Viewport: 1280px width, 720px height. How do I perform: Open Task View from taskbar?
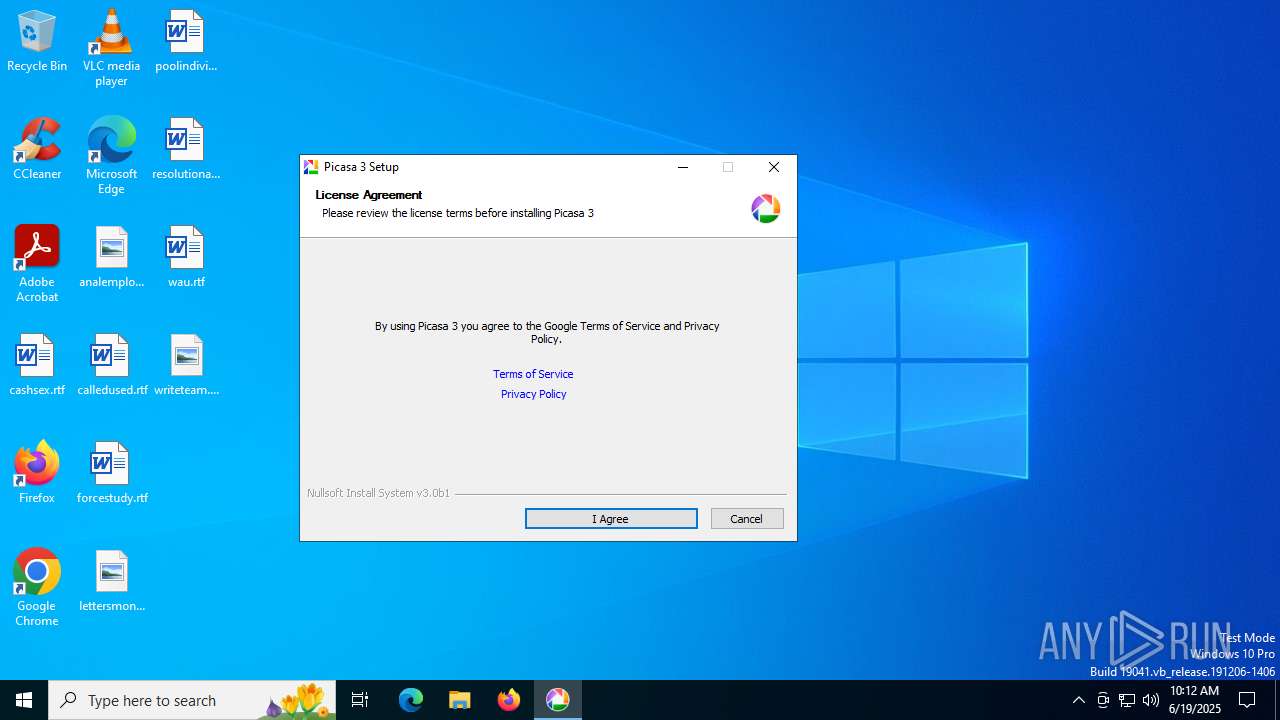pyautogui.click(x=360, y=700)
